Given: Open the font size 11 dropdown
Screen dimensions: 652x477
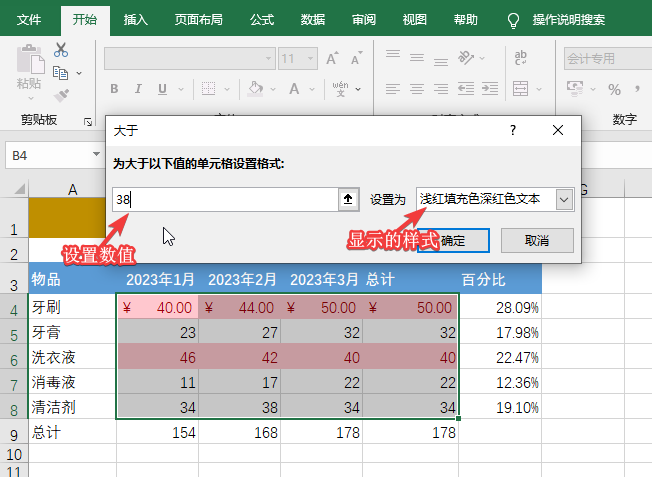Looking at the screenshot, I should point(310,58).
